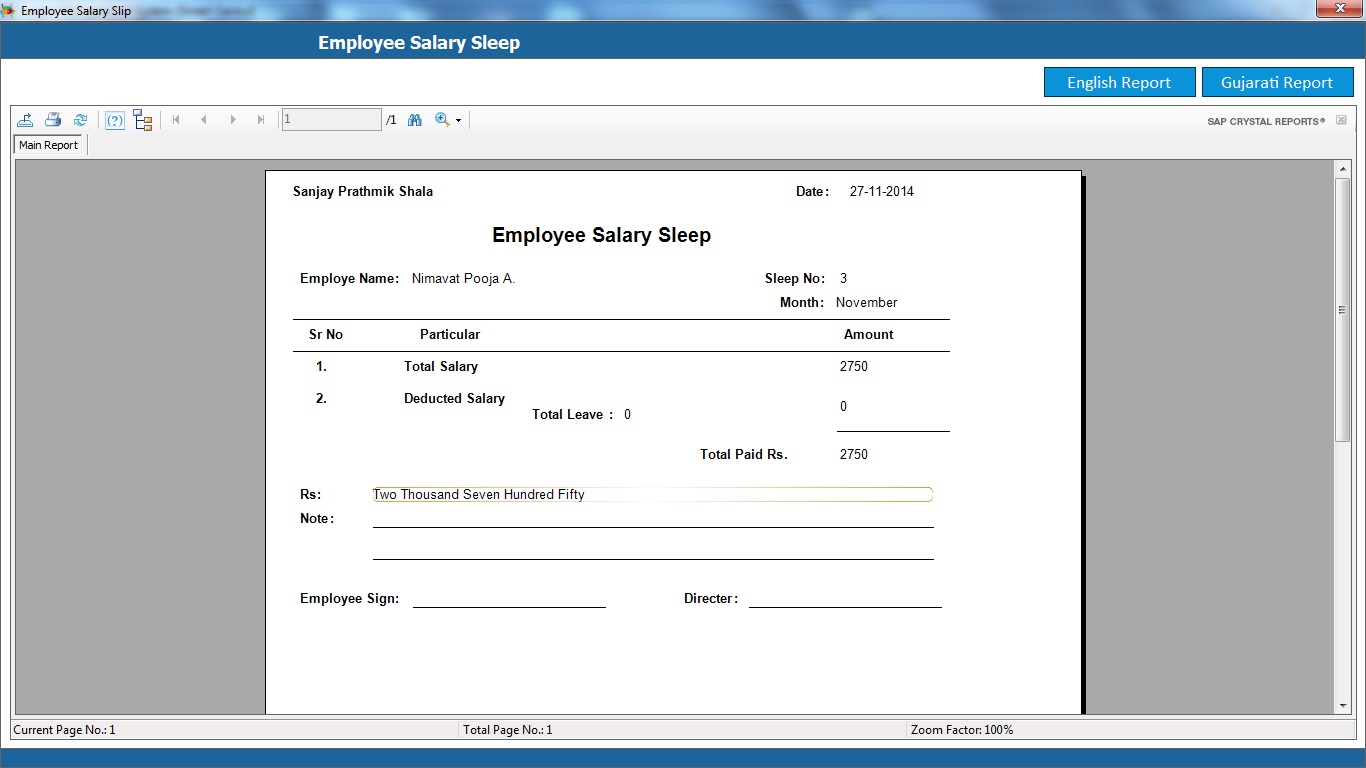Go to the first page
This screenshot has width=1366, height=768.
(x=176, y=120)
